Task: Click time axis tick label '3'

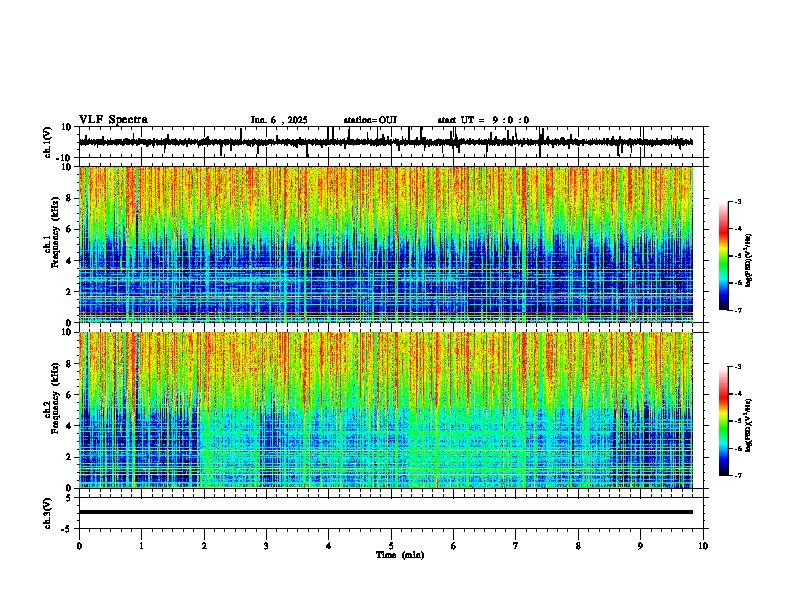Action: [266, 546]
